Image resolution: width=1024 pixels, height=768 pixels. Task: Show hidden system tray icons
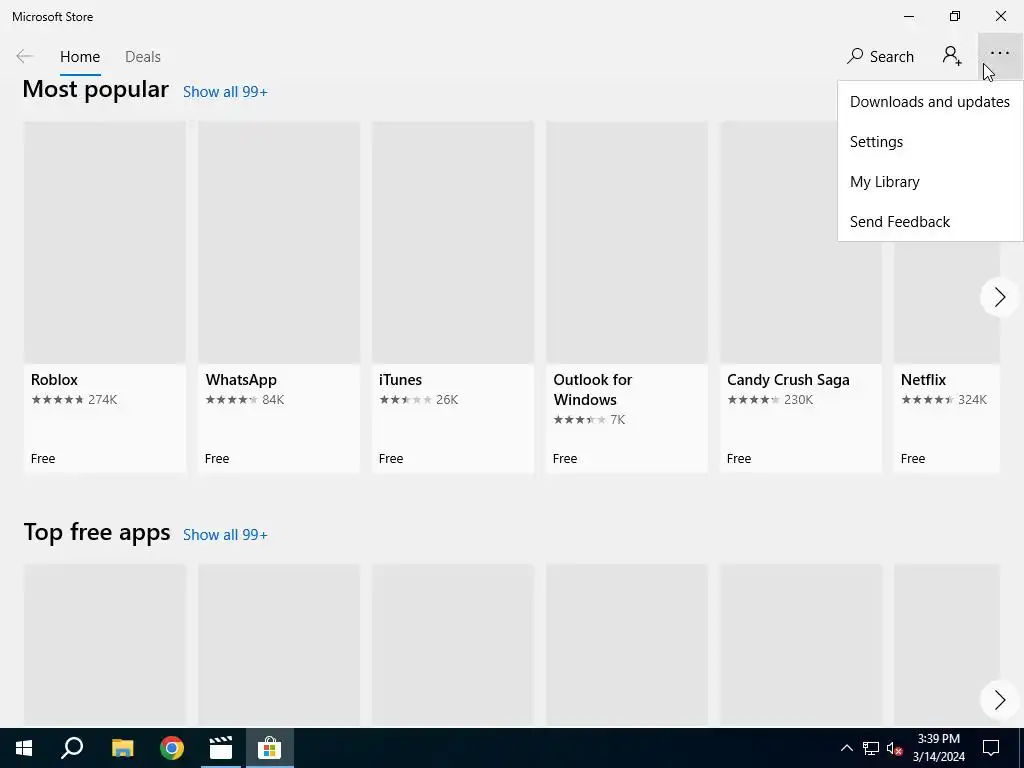(x=846, y=748)
